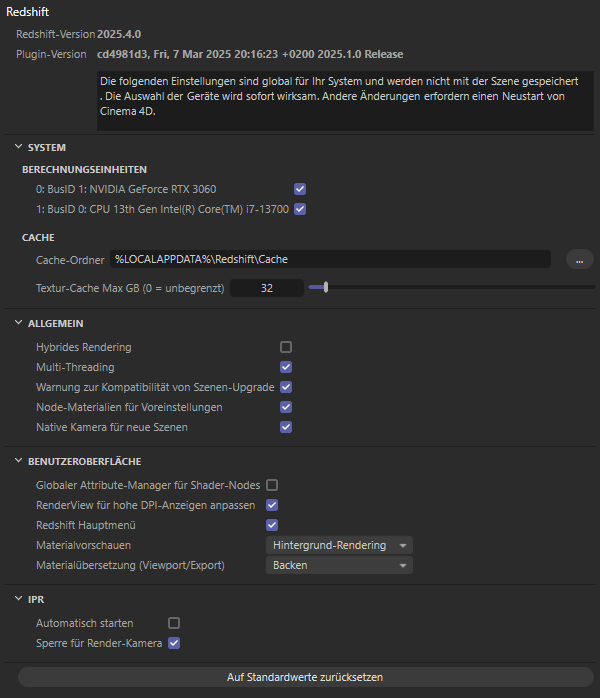Uncheck Warnung zur Kompatibilität von Szenen-Upgrade
The width and height of the screenshot is (600, 698).
(286, 387)
